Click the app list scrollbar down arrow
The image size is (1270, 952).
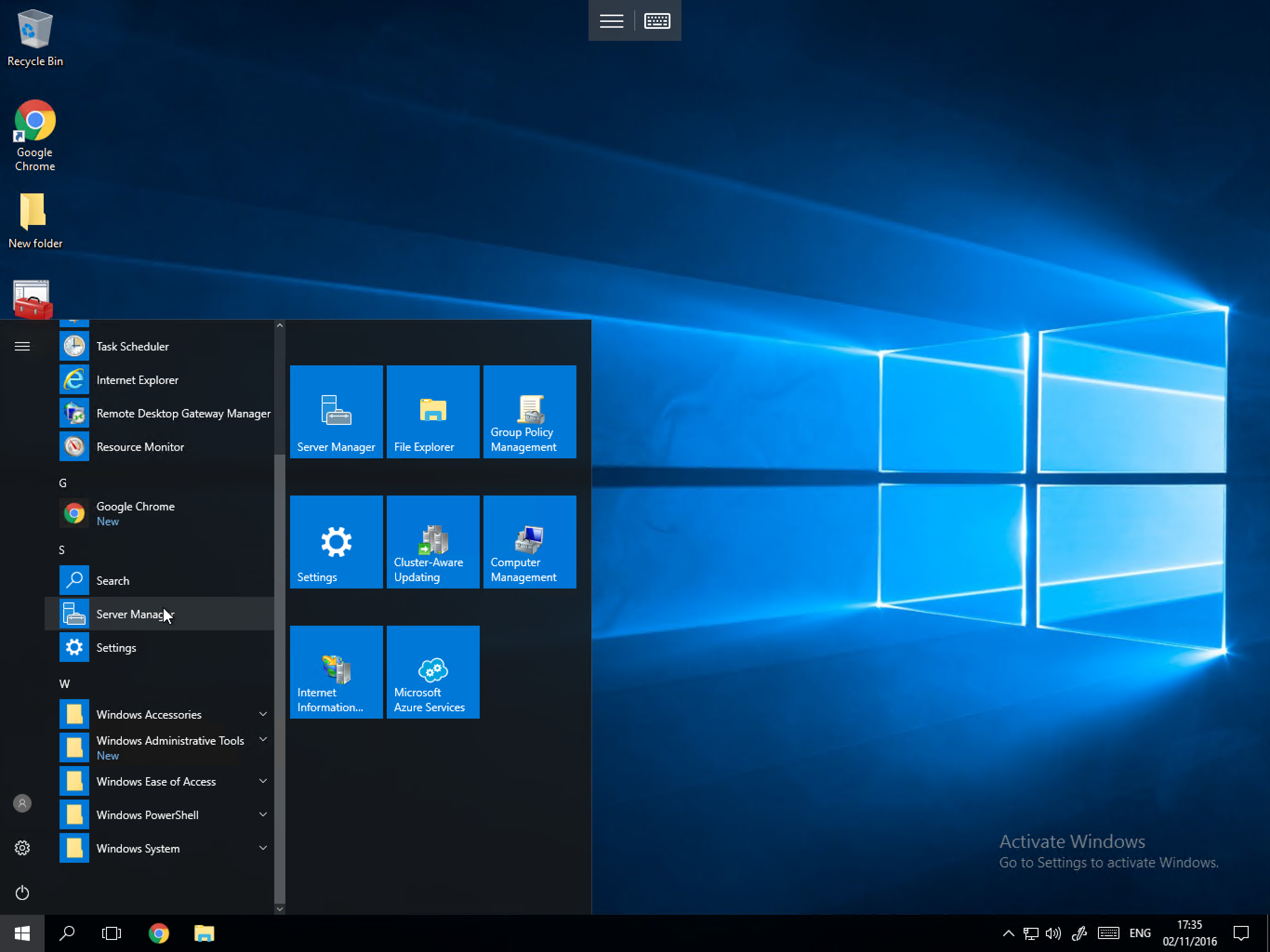(x=279, y=908)
